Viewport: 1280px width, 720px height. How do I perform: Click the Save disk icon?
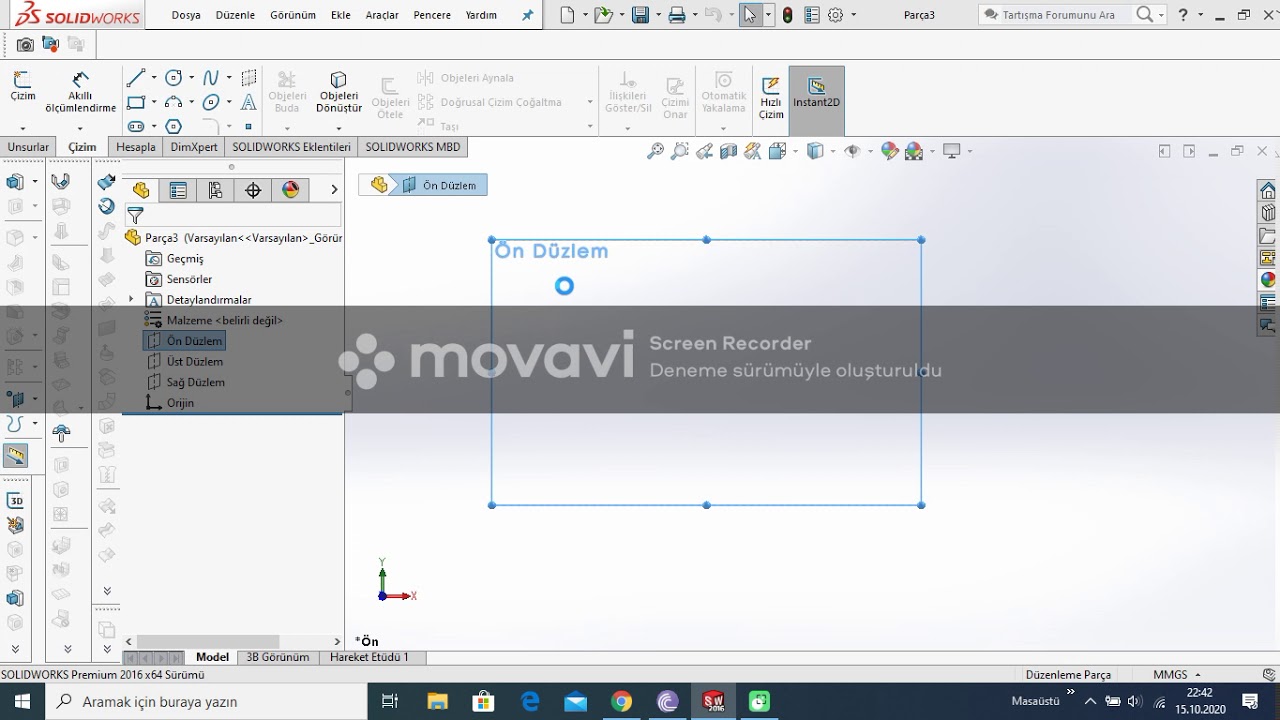(640, 15)
